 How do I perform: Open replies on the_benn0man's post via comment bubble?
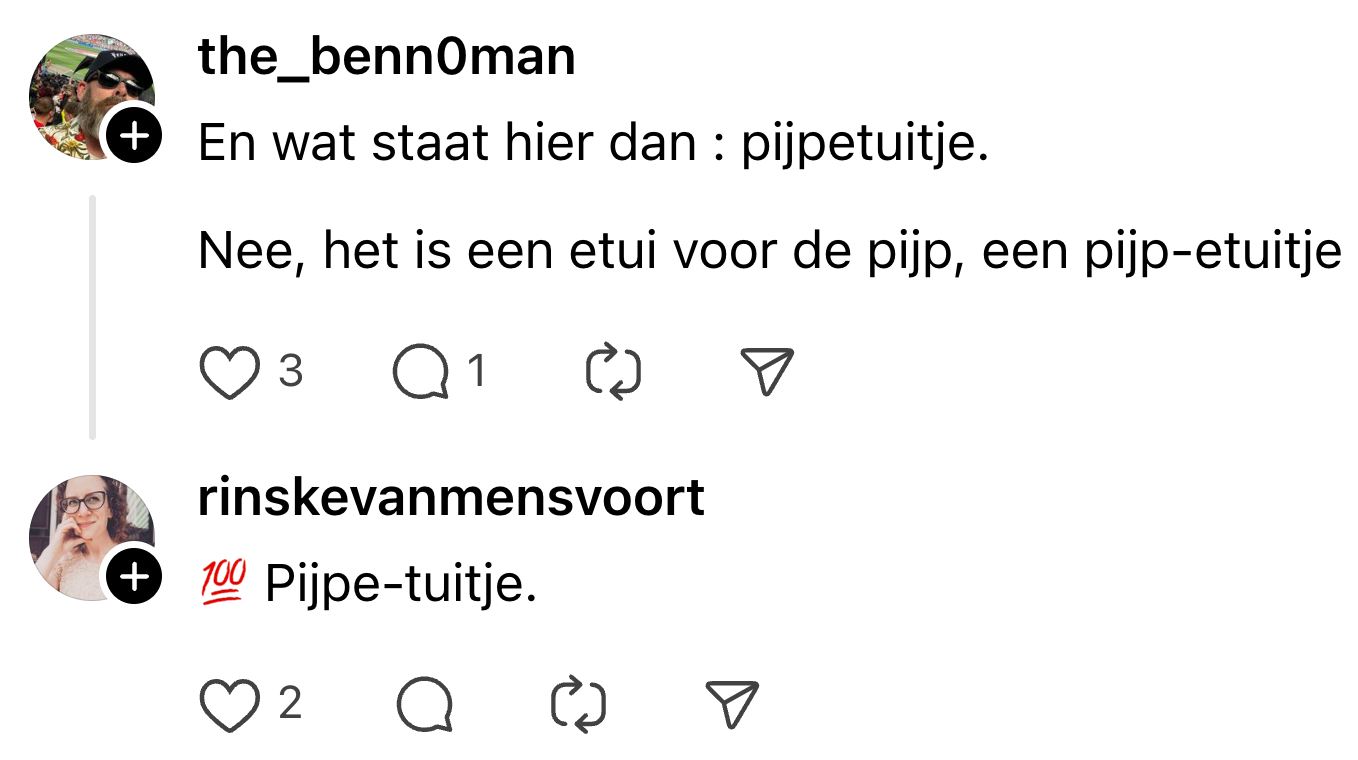point(421,373)
